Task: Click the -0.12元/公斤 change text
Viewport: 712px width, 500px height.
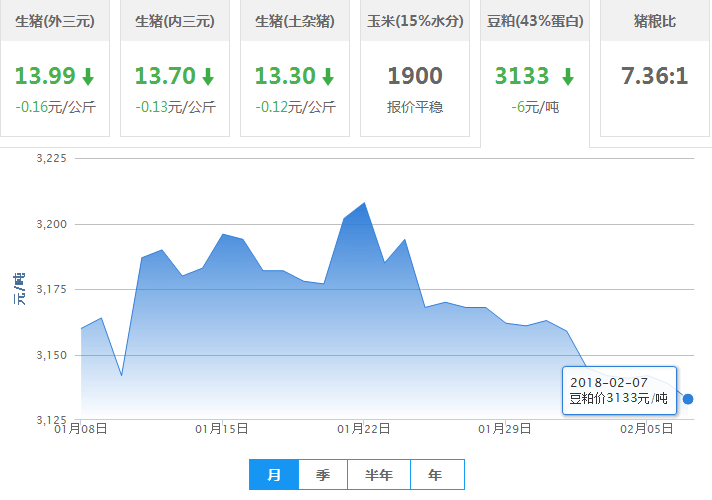Action: click(x=295, y=107)
